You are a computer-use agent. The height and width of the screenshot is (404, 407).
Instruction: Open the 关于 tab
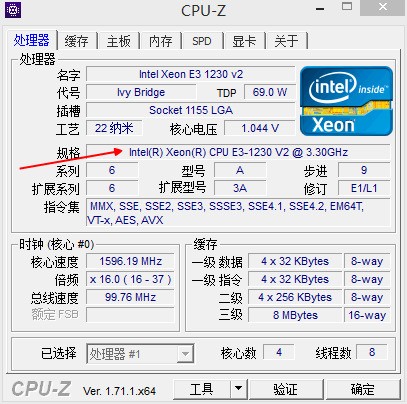(286, 41)
